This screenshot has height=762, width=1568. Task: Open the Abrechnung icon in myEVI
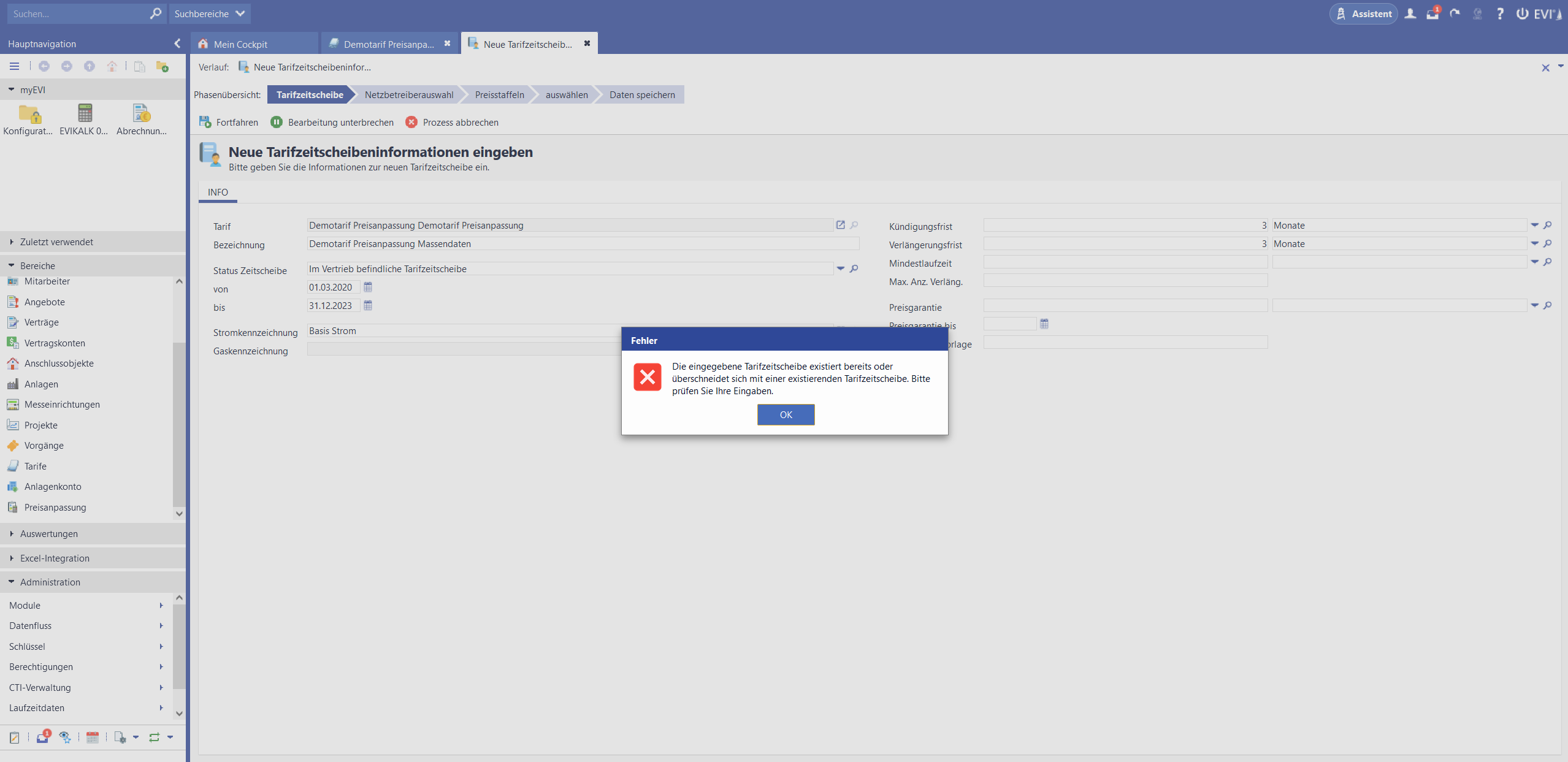(141, 114)
